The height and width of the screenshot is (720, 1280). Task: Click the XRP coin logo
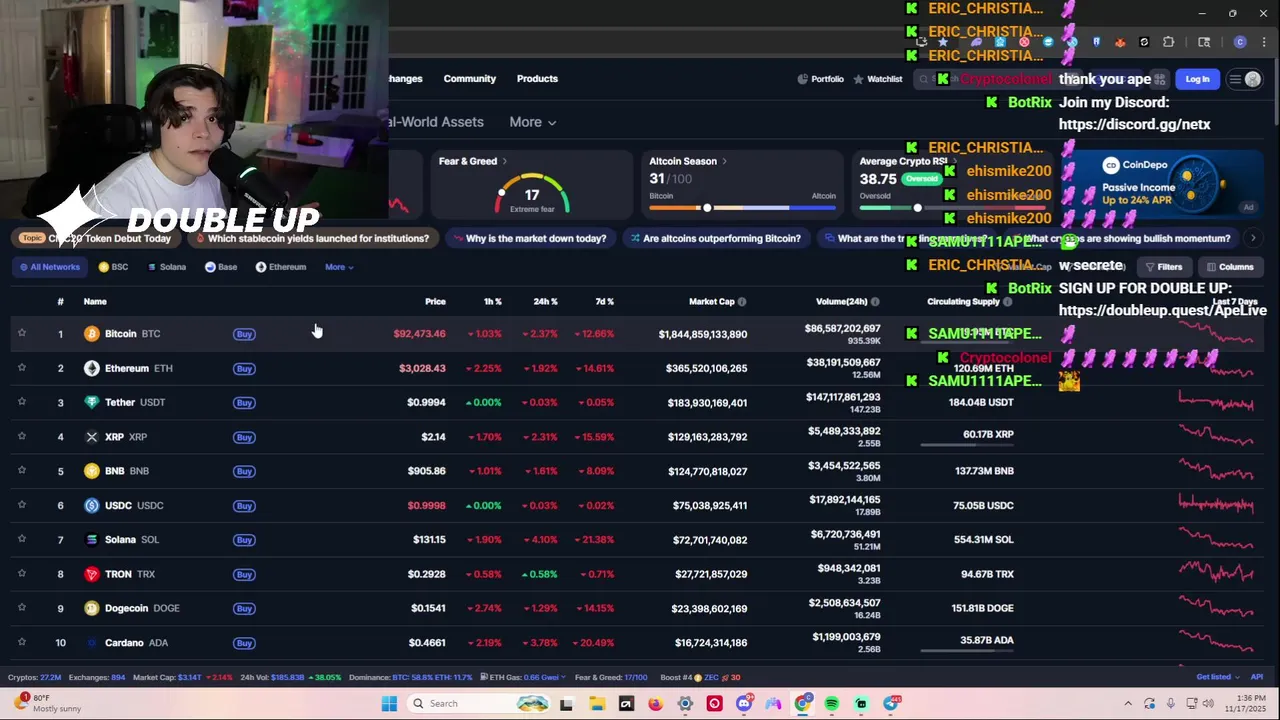tap(92, 436)
